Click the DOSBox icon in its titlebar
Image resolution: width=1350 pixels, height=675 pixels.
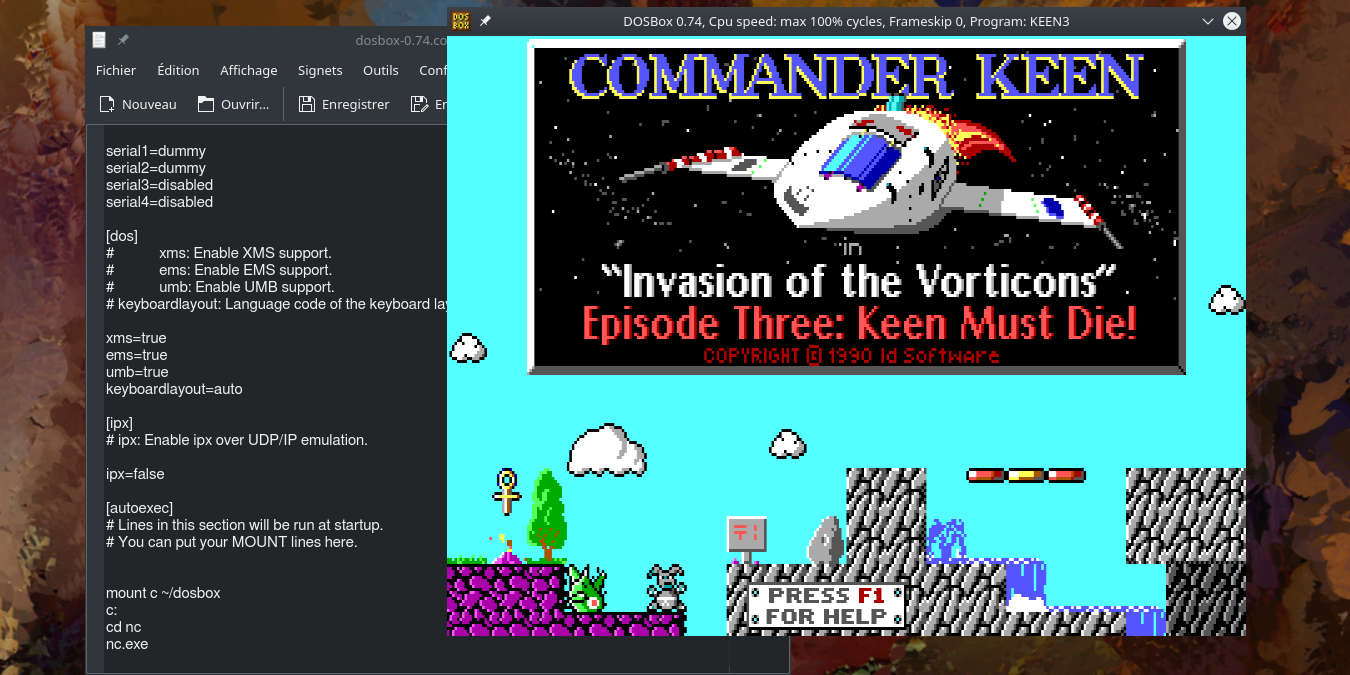(460, 20)
